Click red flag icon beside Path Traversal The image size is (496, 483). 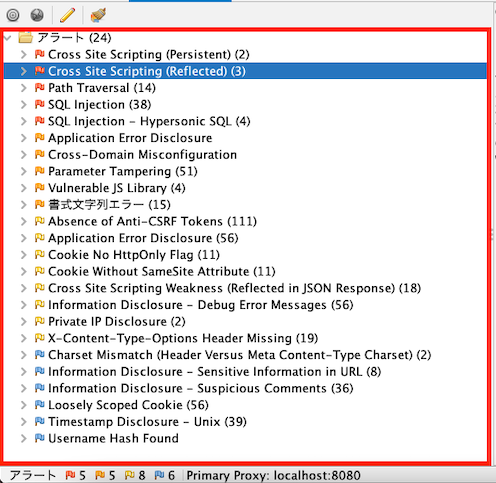tap(40, 88)
